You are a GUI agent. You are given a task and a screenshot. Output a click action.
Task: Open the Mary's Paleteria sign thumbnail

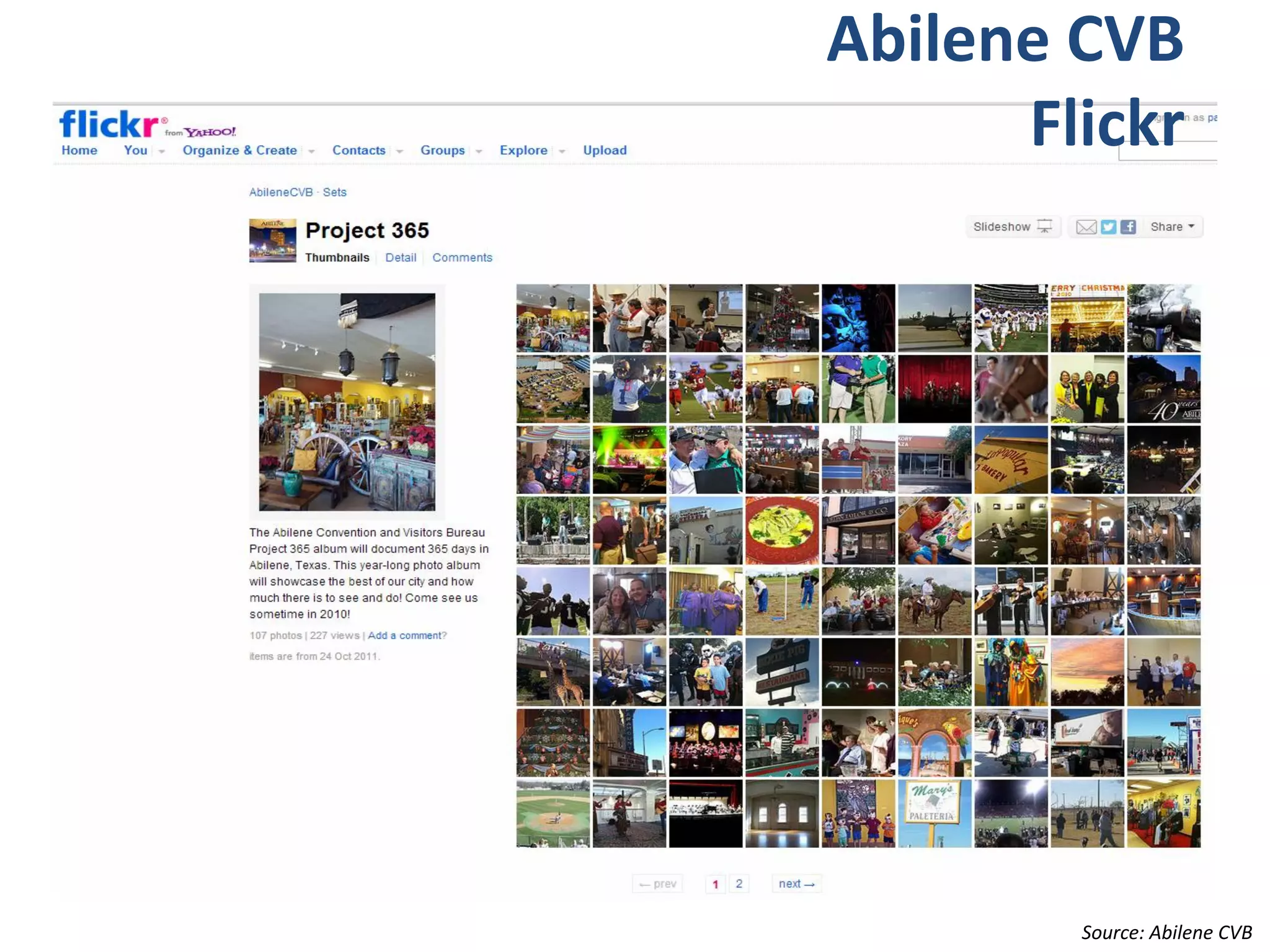[935, 813]
